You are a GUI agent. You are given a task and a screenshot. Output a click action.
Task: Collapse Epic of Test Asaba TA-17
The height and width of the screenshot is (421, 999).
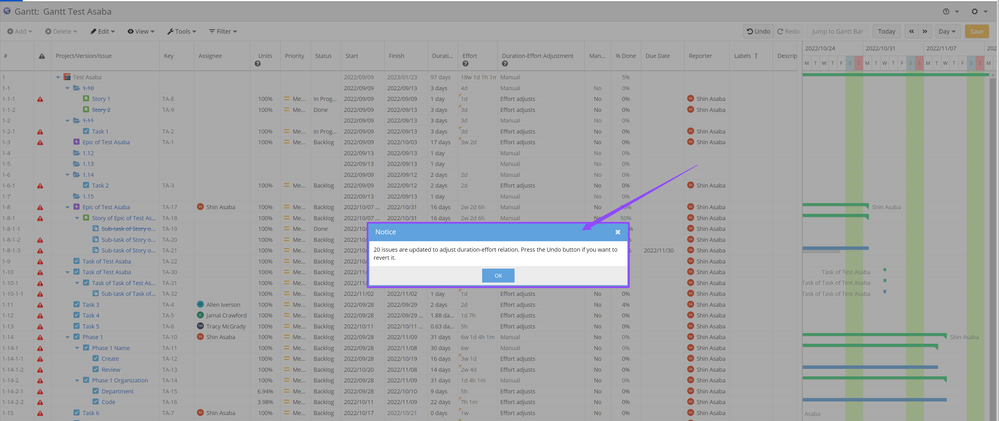coord(68,207)
